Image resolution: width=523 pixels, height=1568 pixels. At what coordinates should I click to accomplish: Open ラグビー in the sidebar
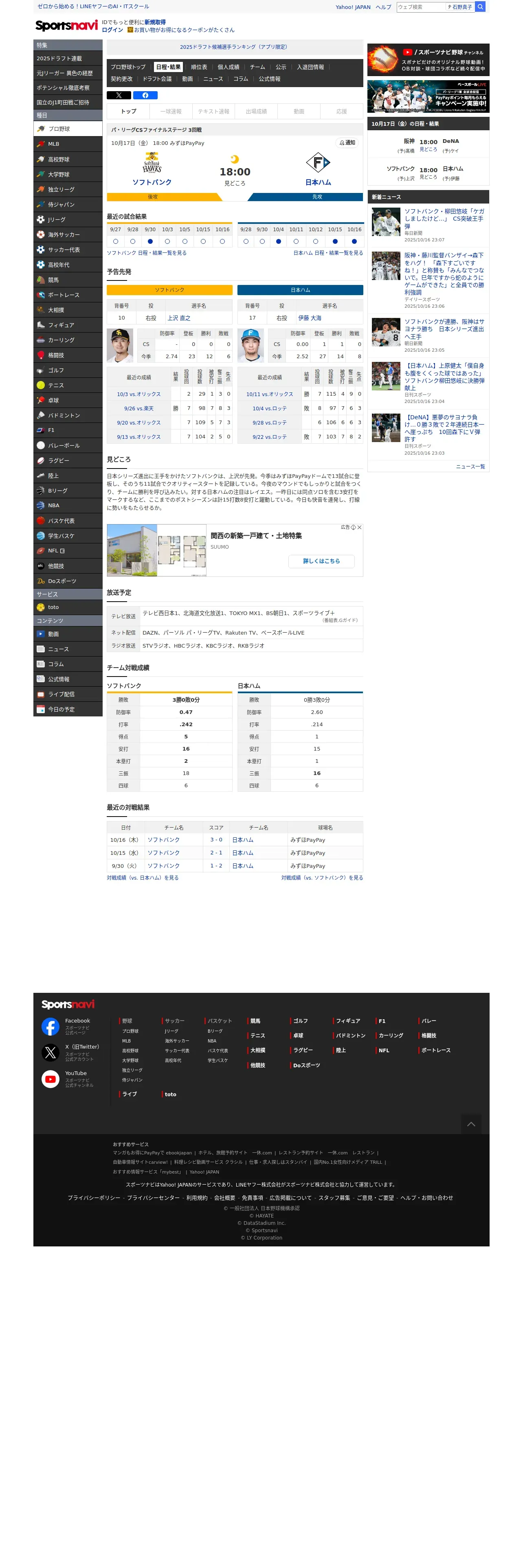point(68,461)
